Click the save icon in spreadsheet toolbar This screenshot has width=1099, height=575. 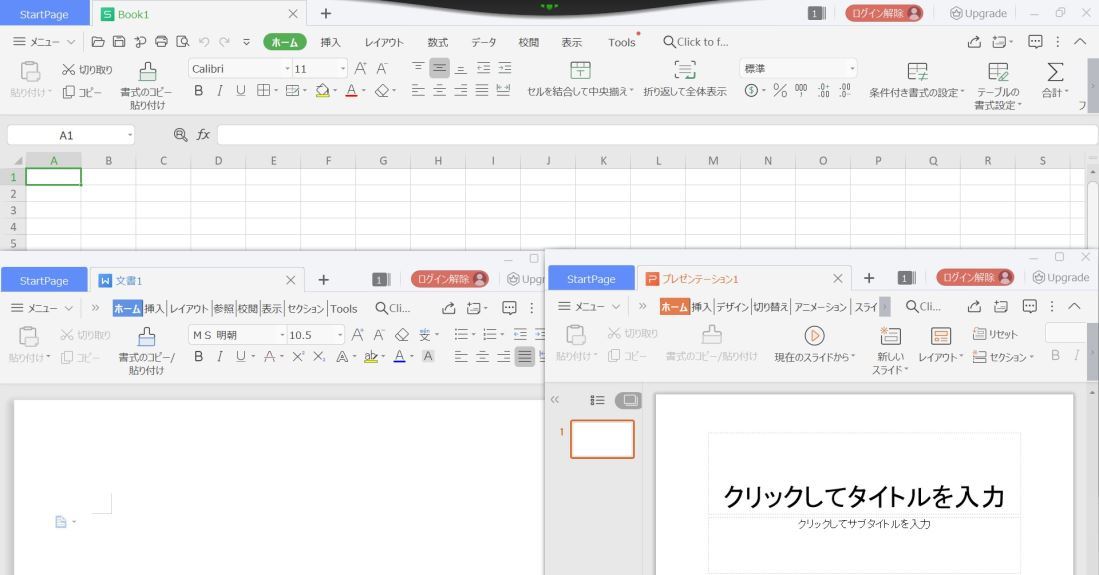[x=119, y=42]
